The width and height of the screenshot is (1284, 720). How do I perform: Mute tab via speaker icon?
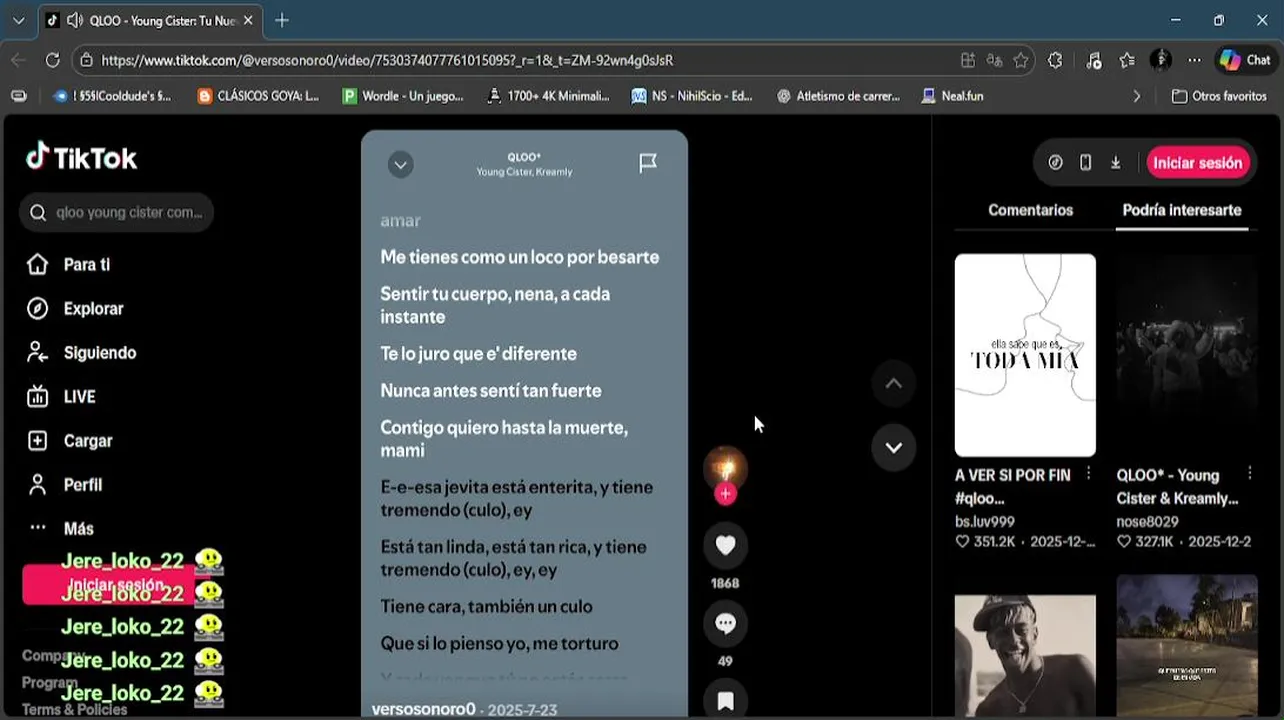coord(75,20)
